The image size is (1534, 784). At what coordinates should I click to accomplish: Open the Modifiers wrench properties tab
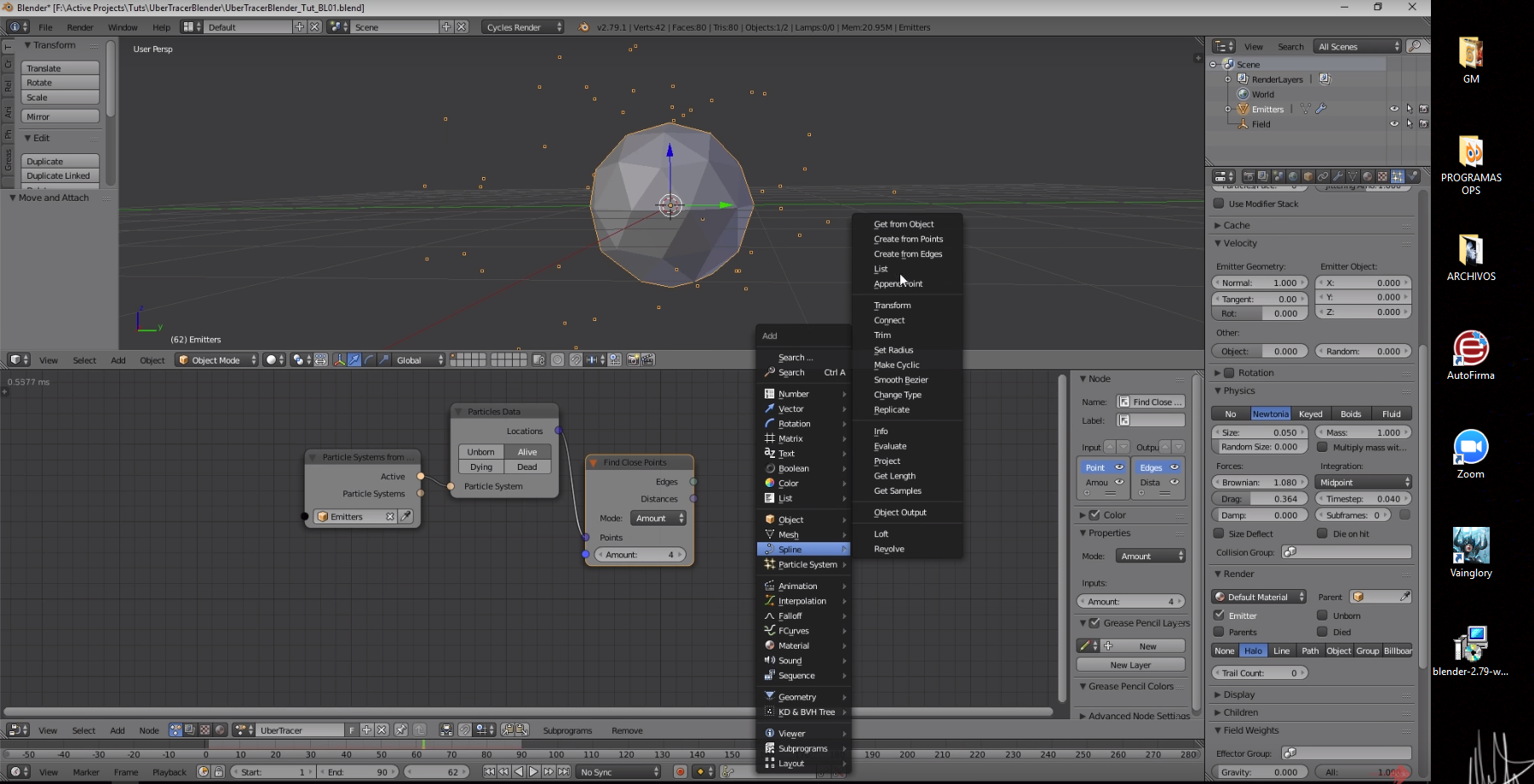(1338, 176)
